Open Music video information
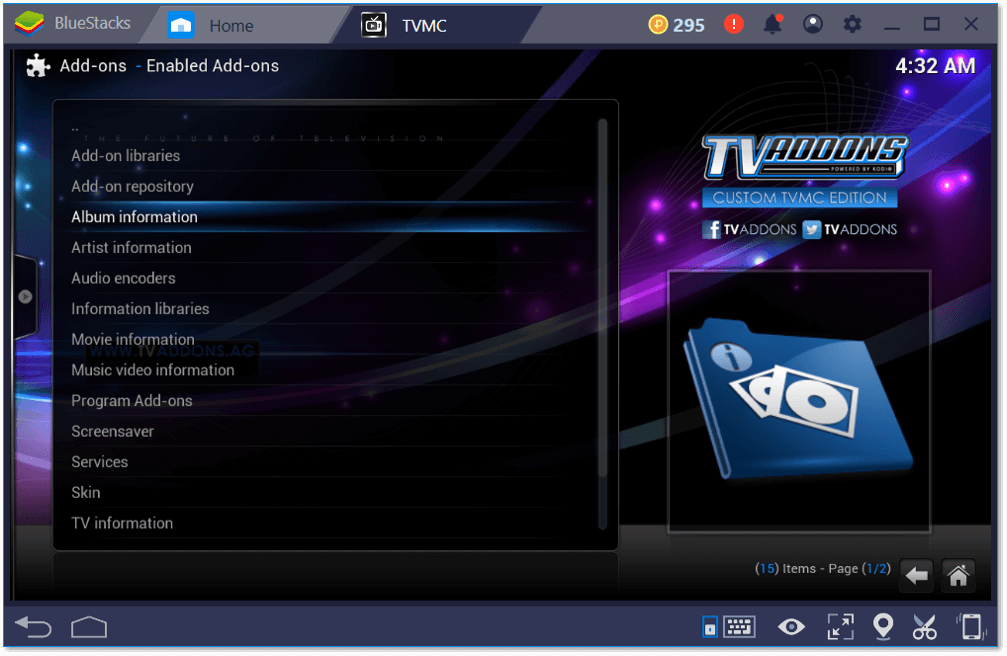 pyautogui.click(x=328, y=370)
